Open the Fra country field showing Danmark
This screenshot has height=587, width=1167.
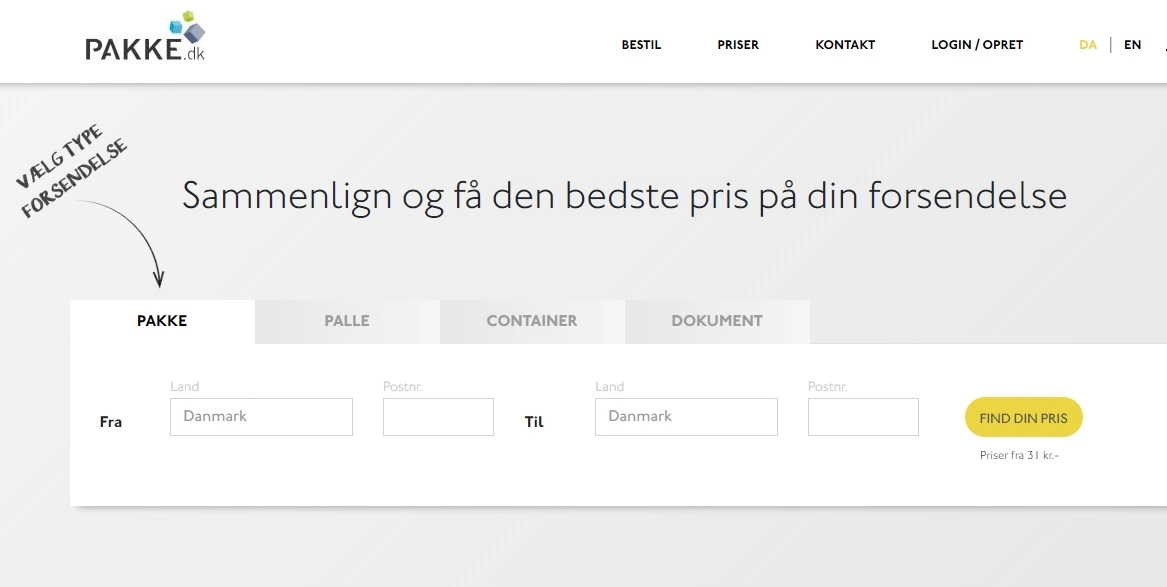coord(261,417)
